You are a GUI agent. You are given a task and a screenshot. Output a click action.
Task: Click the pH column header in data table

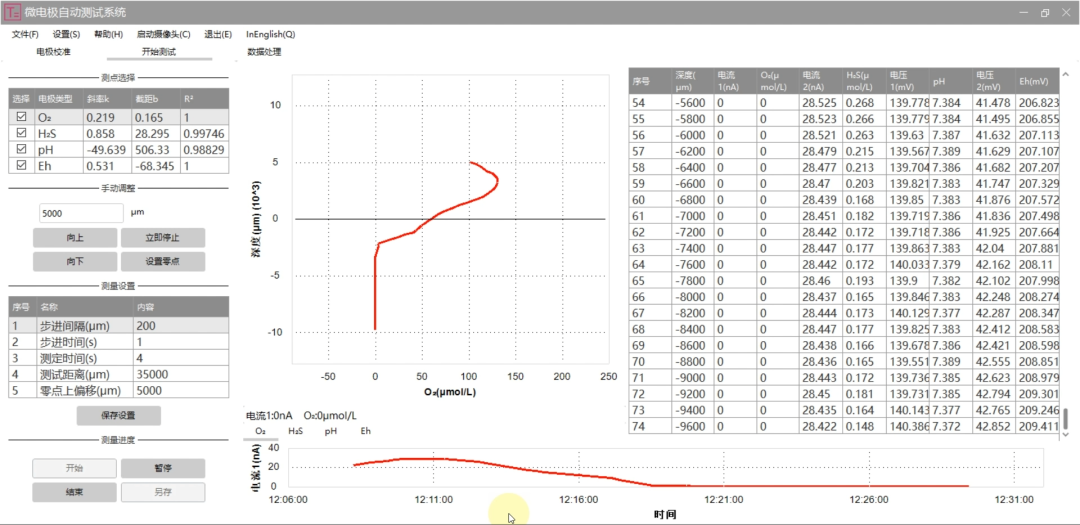951,81
